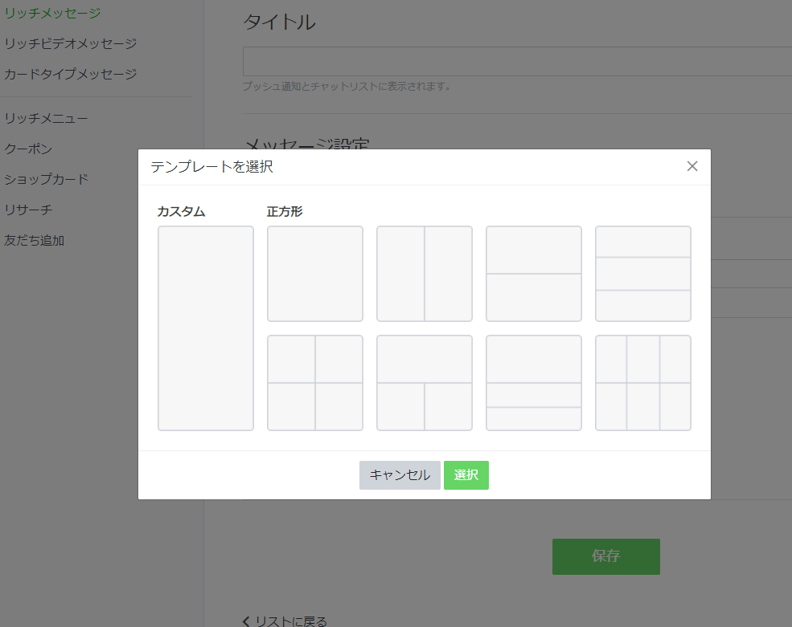This screenshot has width=792, height=627.
Task: Pick the two vertical columns template
Action: pyautogui.click(x=424, y=273)
